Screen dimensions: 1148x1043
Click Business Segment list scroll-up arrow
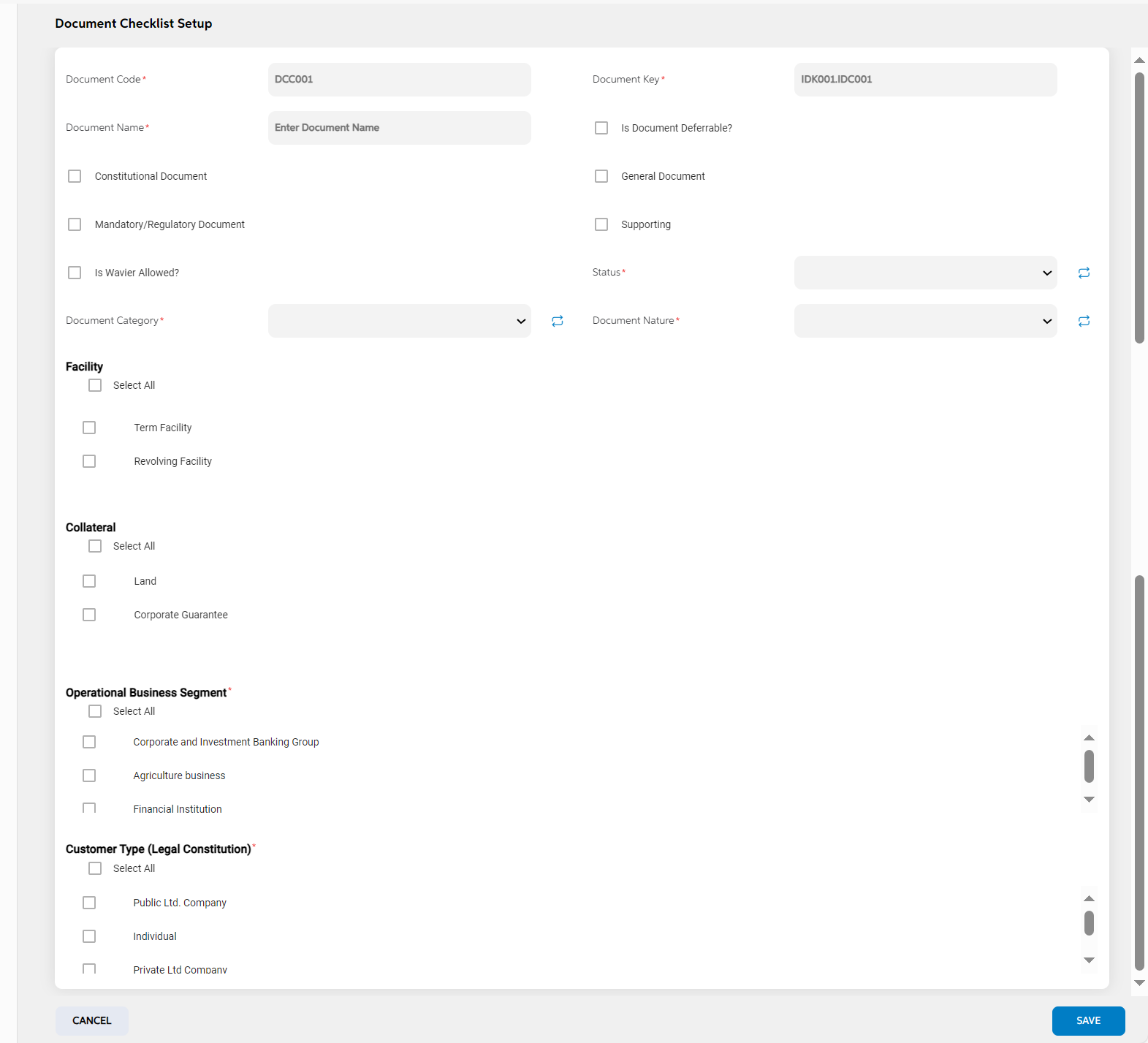[x=1089, y=737]
